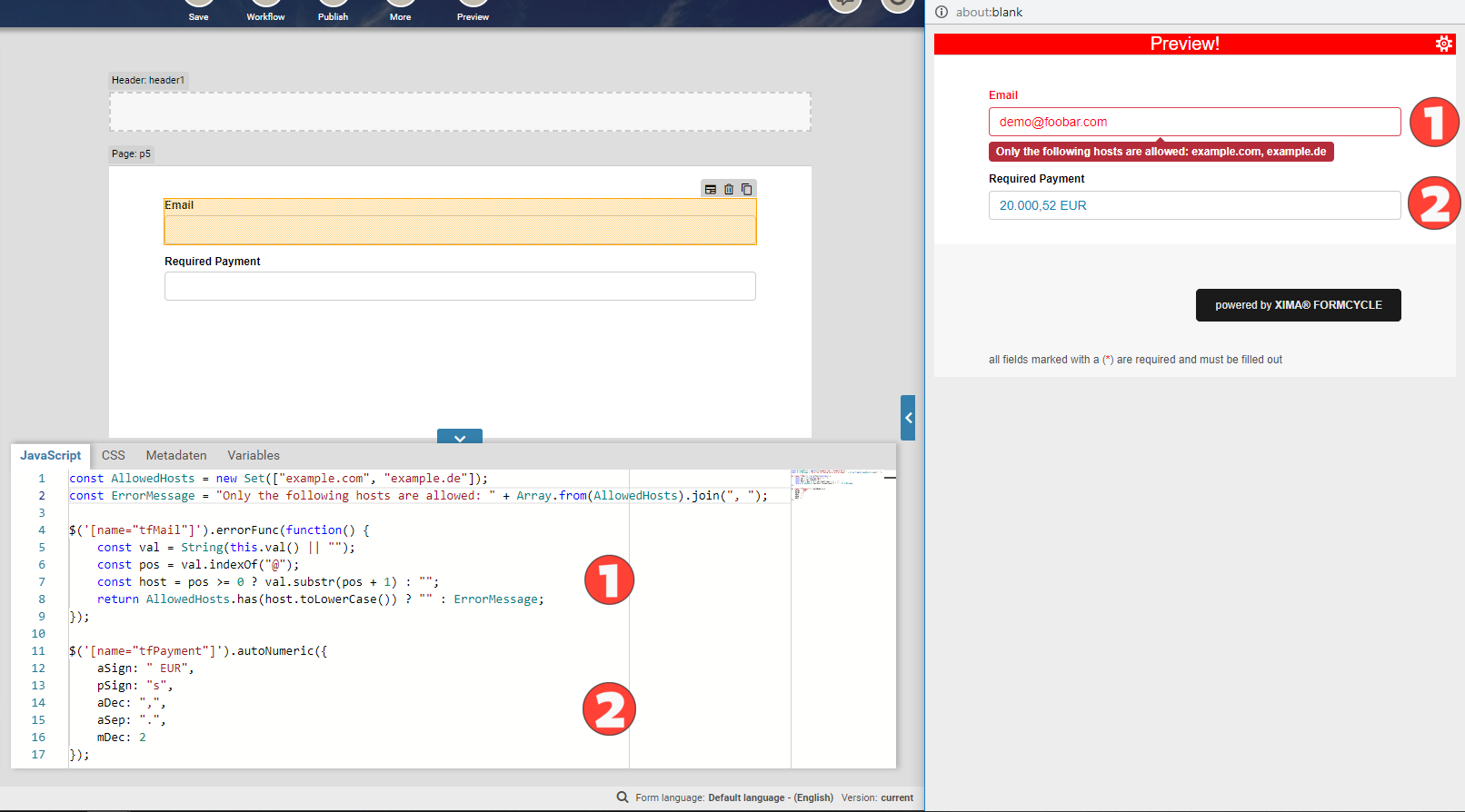Click the Header: header1 label
The height and width of the screenshot is (812, 1465).
click(x=148, y=80)
